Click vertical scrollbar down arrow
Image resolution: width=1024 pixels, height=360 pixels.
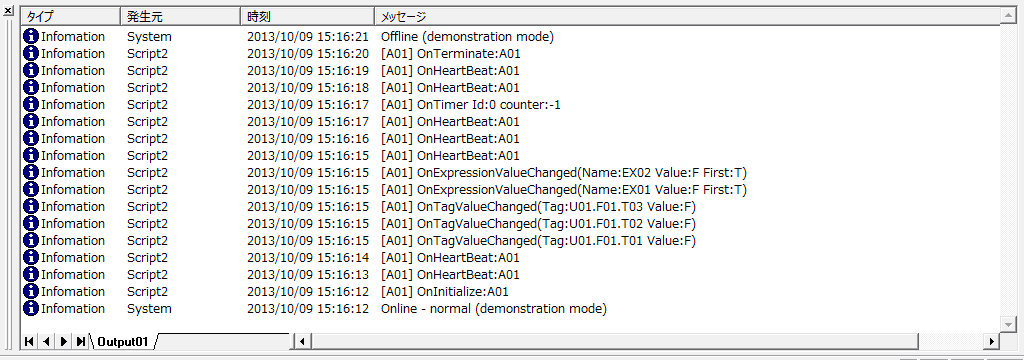[x=1008, y=324]
